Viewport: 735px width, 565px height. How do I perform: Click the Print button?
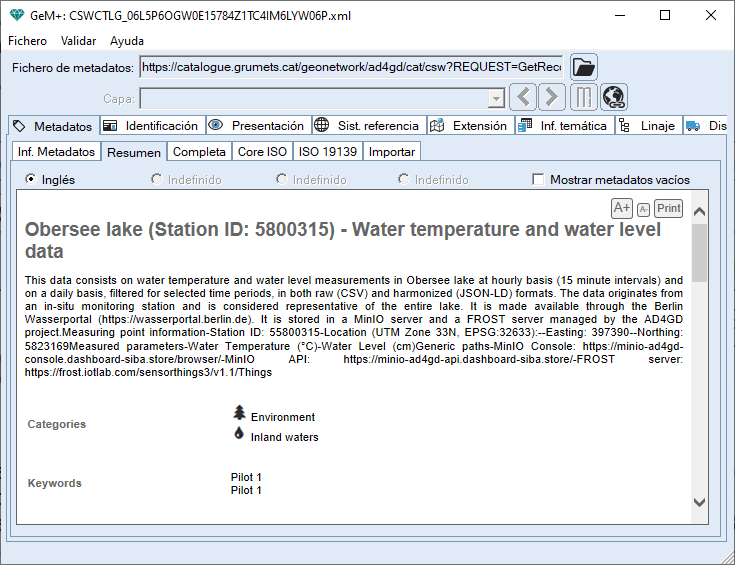(x=668, y=208)
